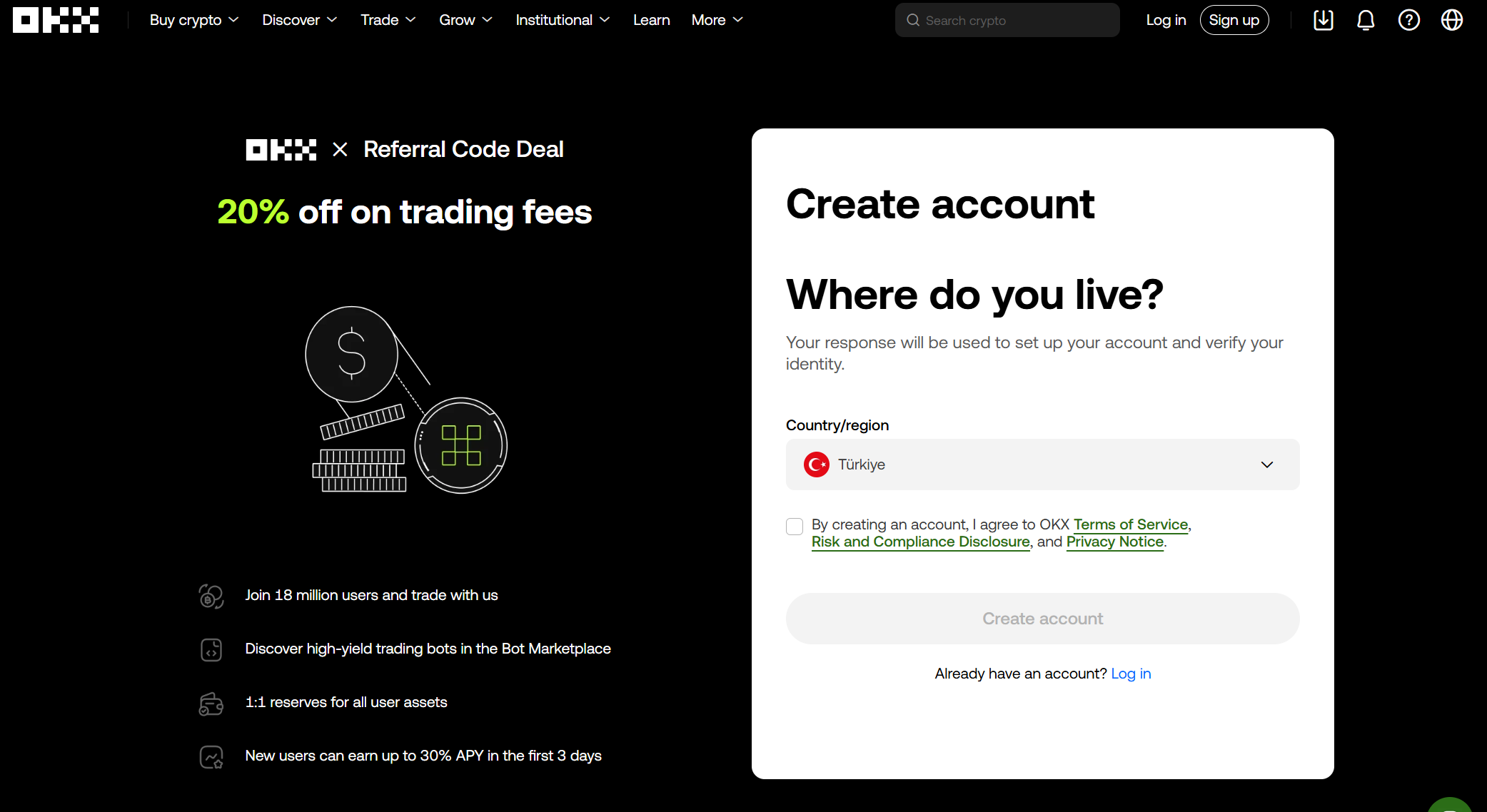Open the notifications bell icon
1487x812 pixels.
click(1365, 20)
